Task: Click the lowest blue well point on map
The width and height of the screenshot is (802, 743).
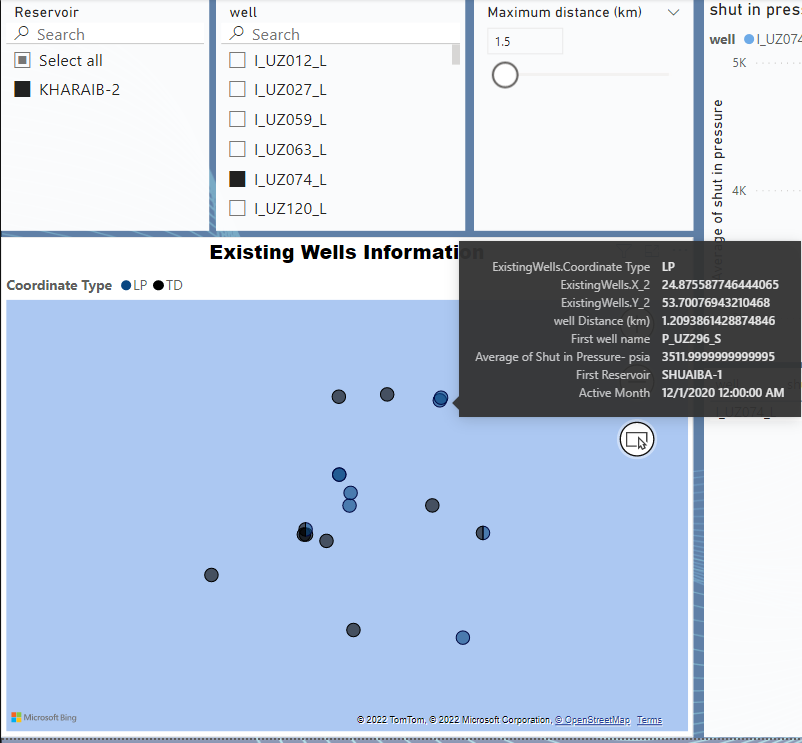Action: 462,637
